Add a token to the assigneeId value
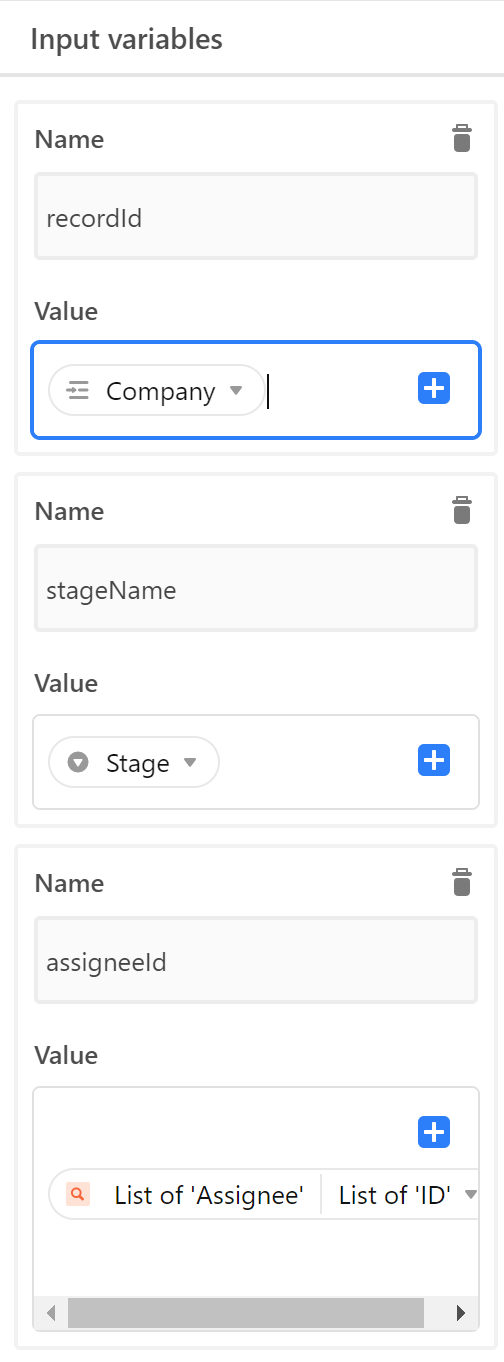Screen dimensions: 504x1362 tap(433, 1132)
